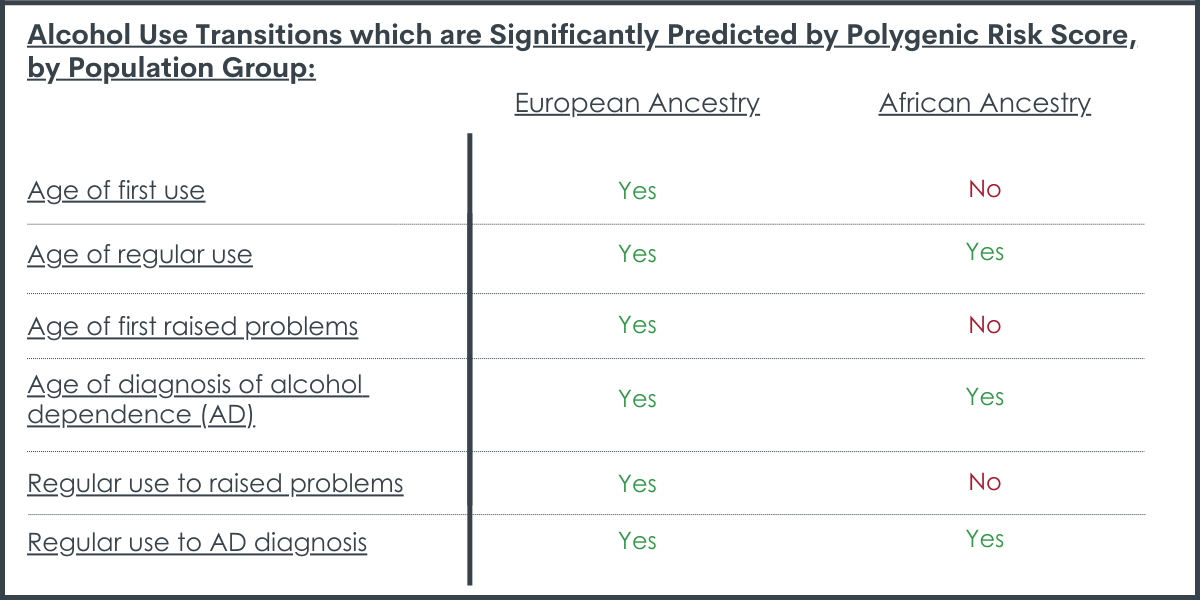Select 'Age of first raised problems' text
Viewport: 1200px width, 600px height.
pos(193,326)
